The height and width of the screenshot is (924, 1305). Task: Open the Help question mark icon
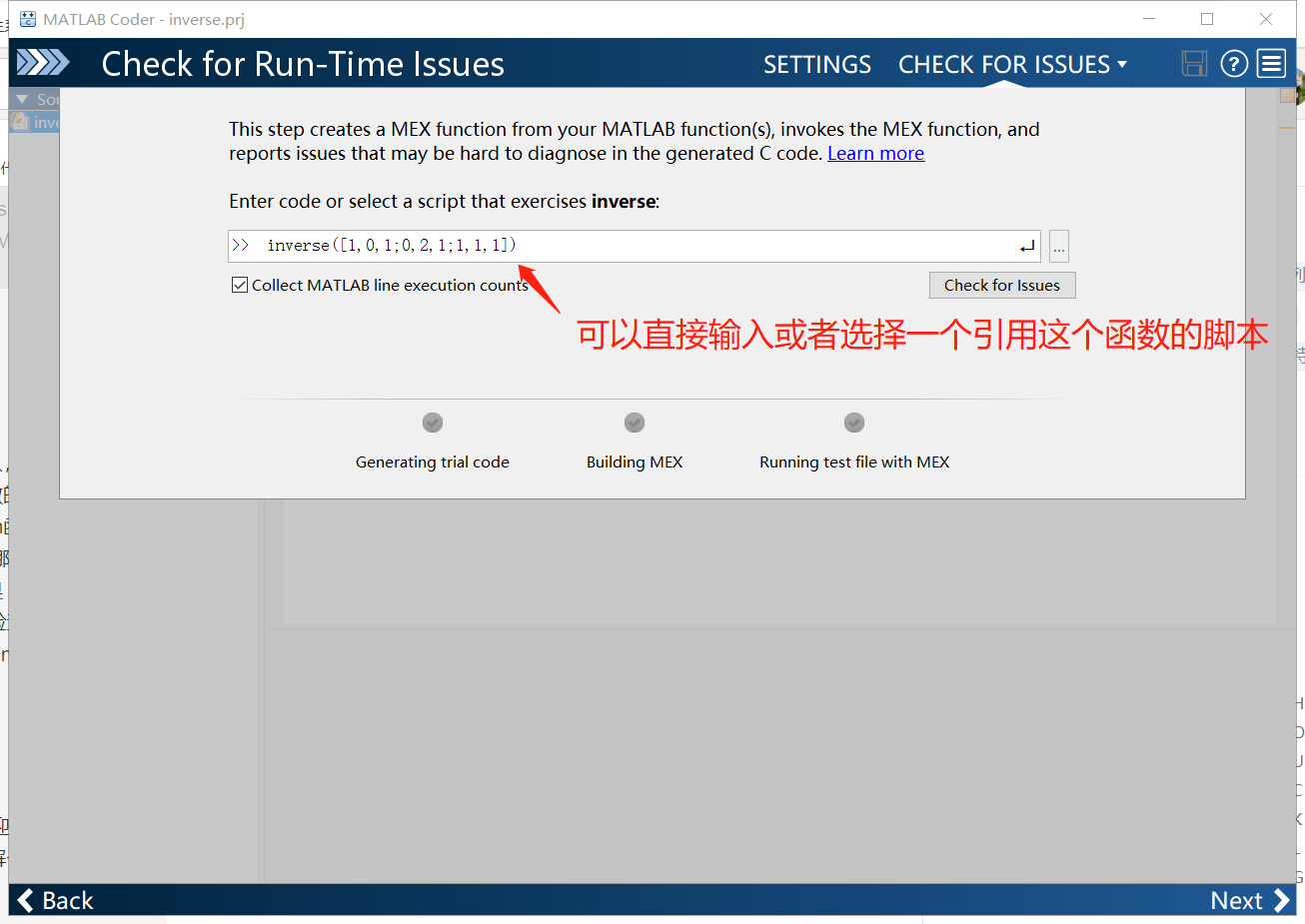click(x=1234, y=64)
